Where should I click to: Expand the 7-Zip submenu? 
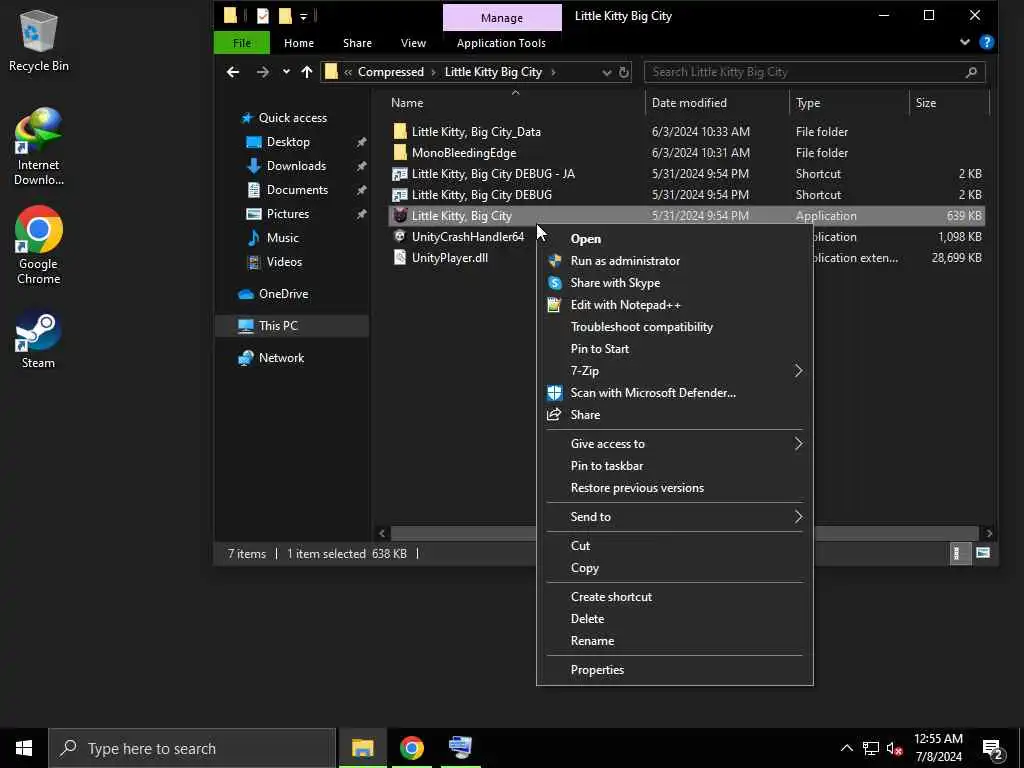[x=675, y=371]
